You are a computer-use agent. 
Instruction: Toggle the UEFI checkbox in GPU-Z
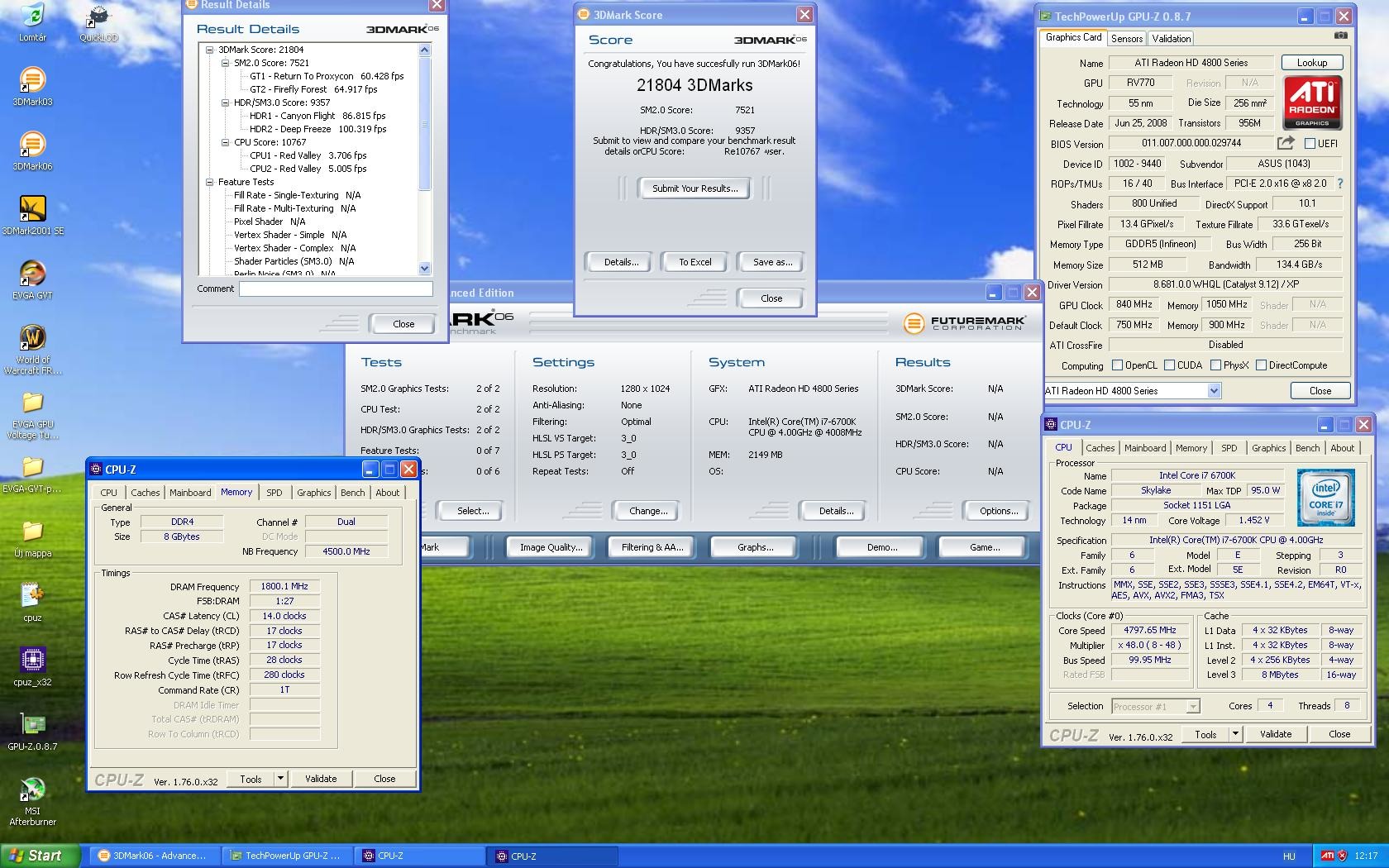pos(1310,143)
